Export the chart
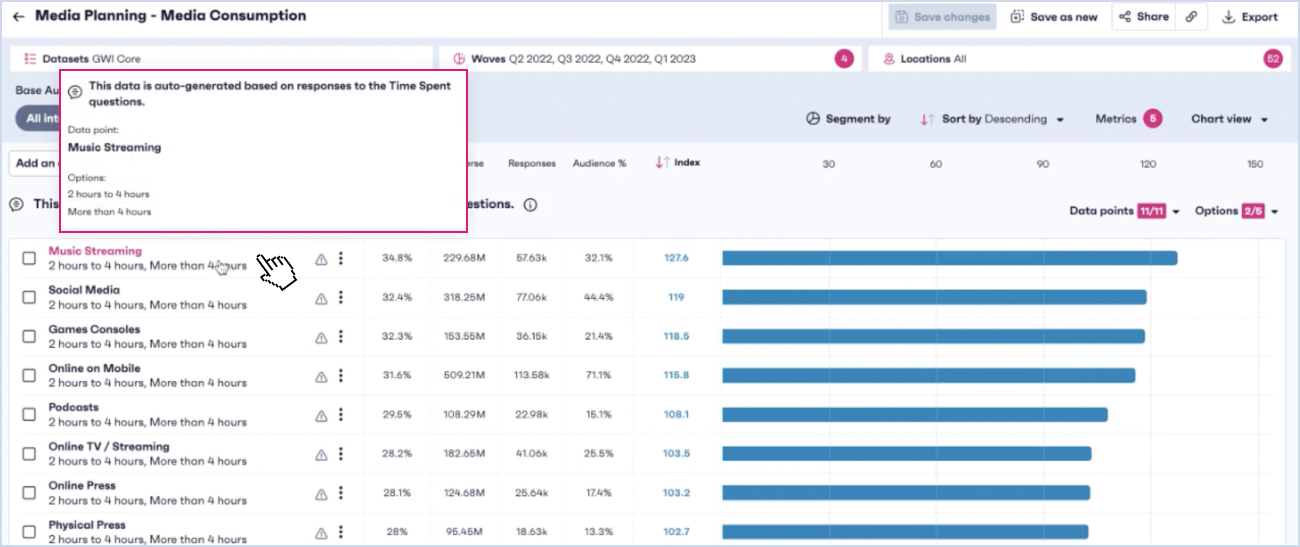The image size is (1300, 547). pyautogui.click(x=1250, y=17)
